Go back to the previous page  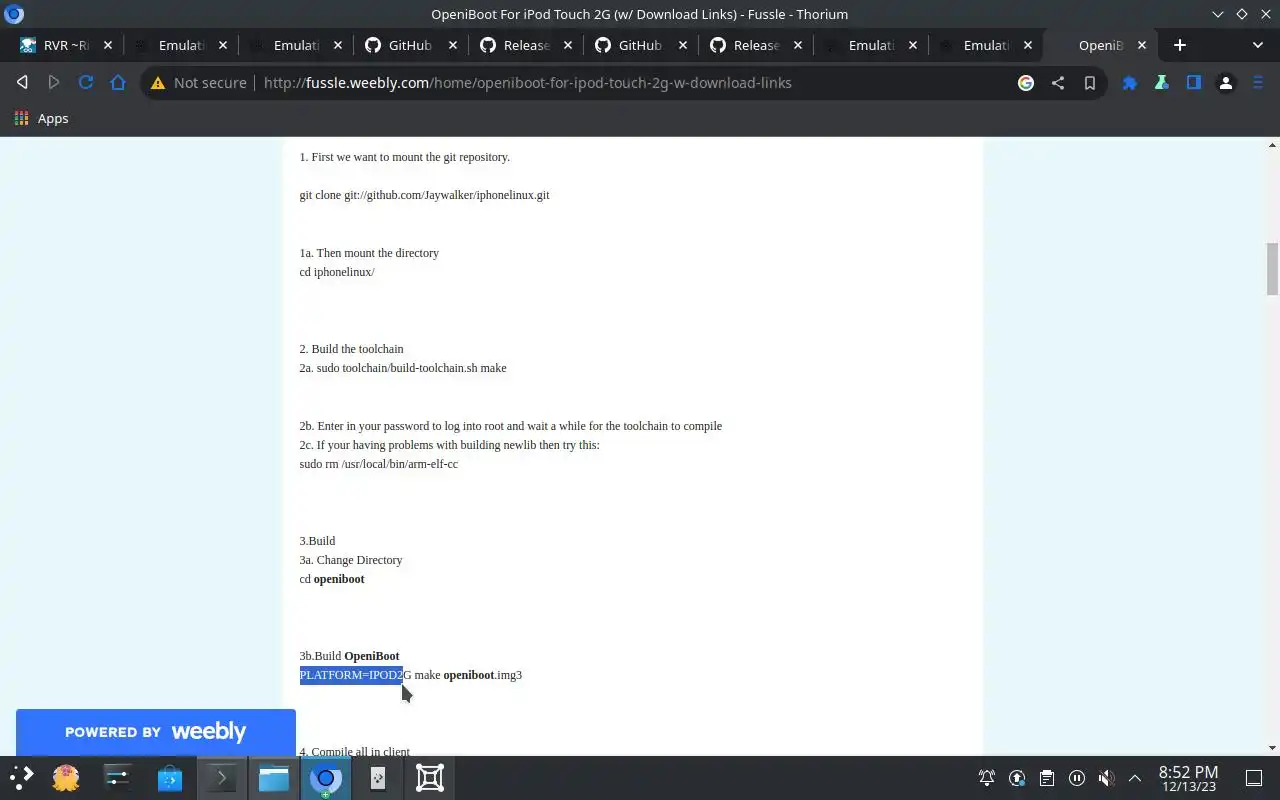pos(22,83)
